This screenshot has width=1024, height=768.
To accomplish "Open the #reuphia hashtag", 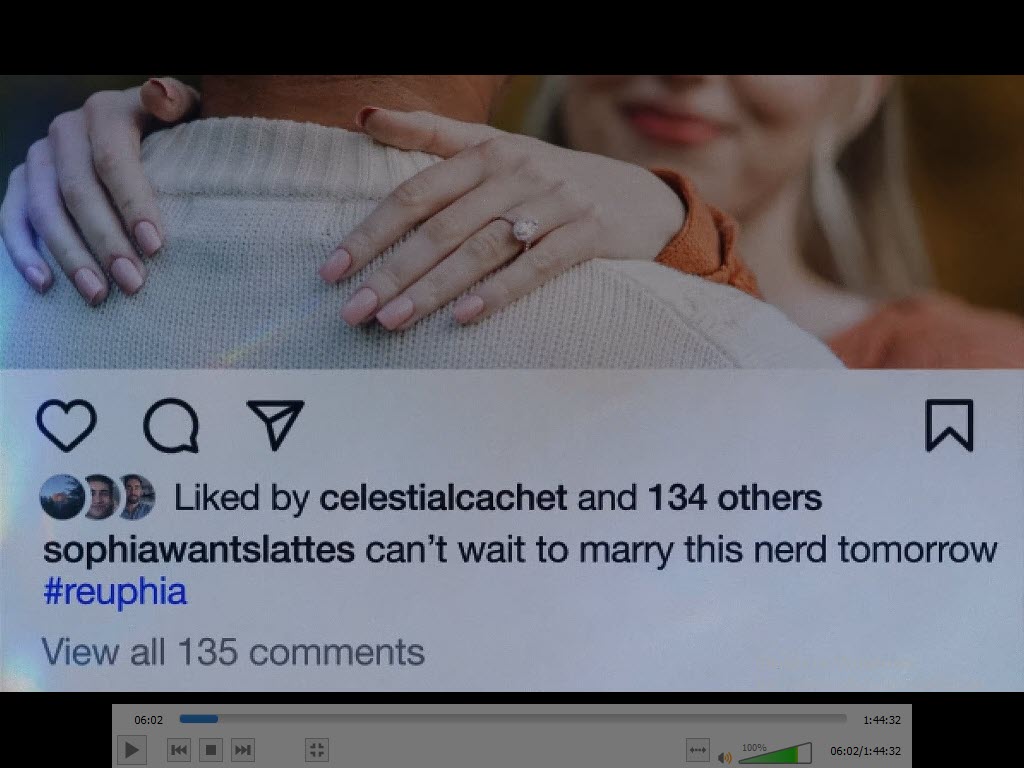I will pyautogui.click(x=115, y=592).
